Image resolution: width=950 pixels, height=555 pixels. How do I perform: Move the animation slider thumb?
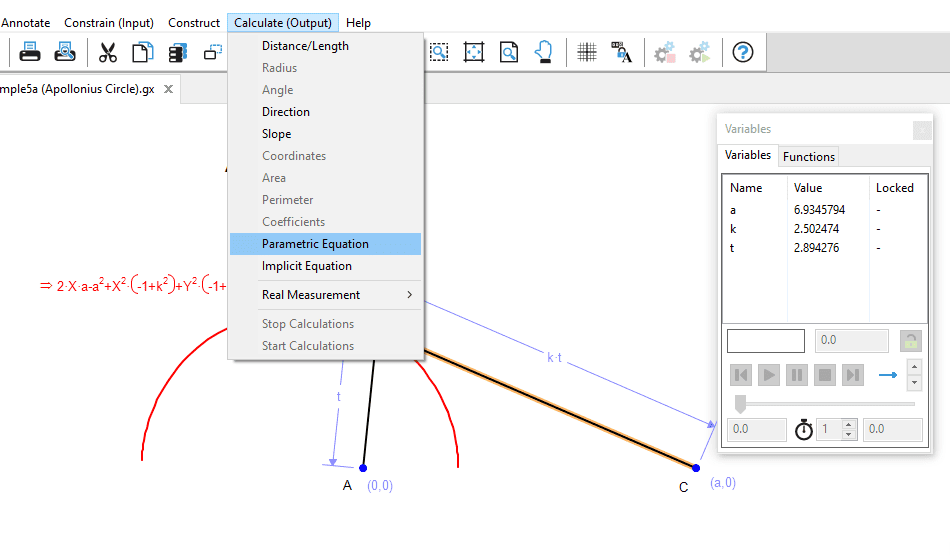click(740, 404)
